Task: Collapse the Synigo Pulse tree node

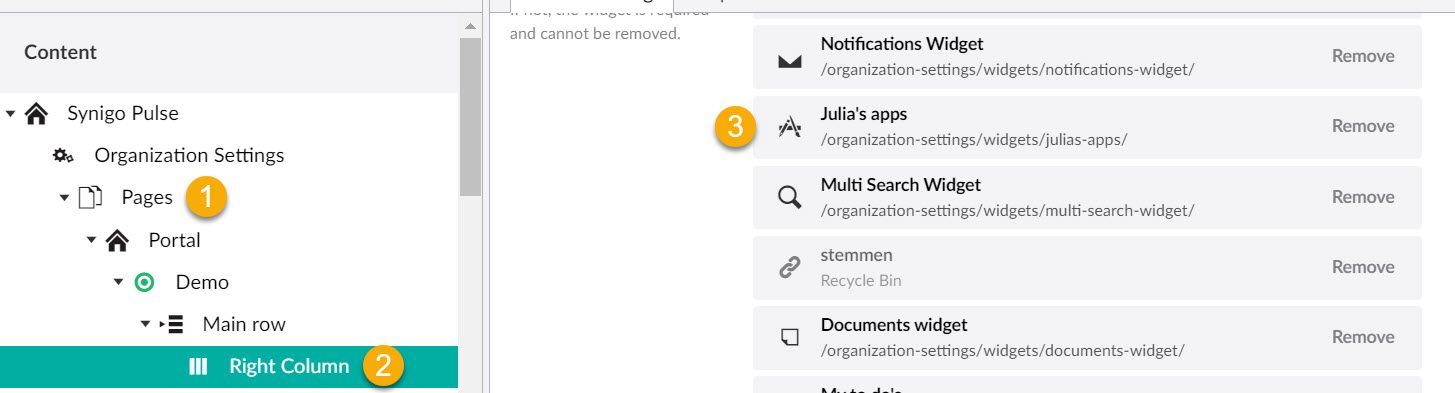Action: point(10,114)
